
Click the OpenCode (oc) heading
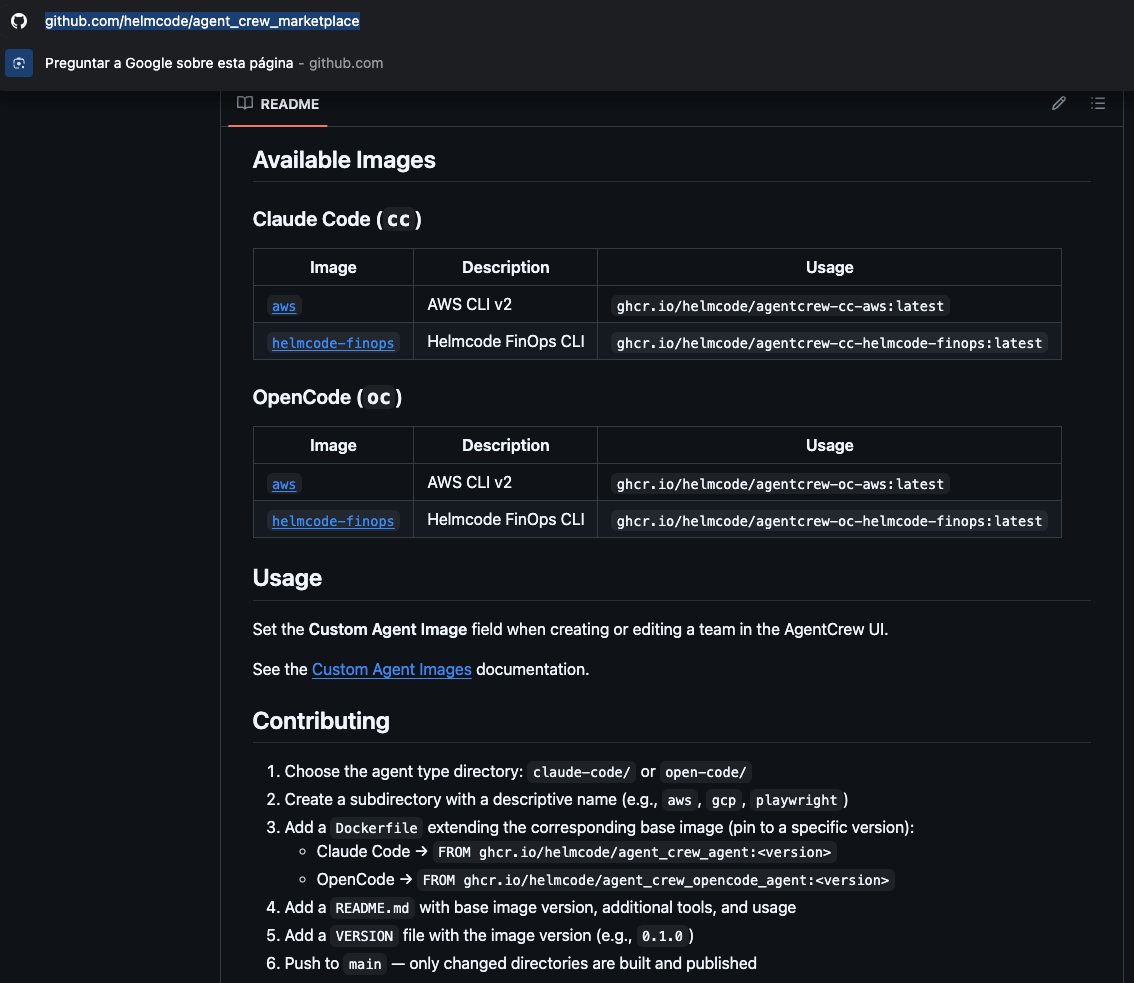[327, 397]
